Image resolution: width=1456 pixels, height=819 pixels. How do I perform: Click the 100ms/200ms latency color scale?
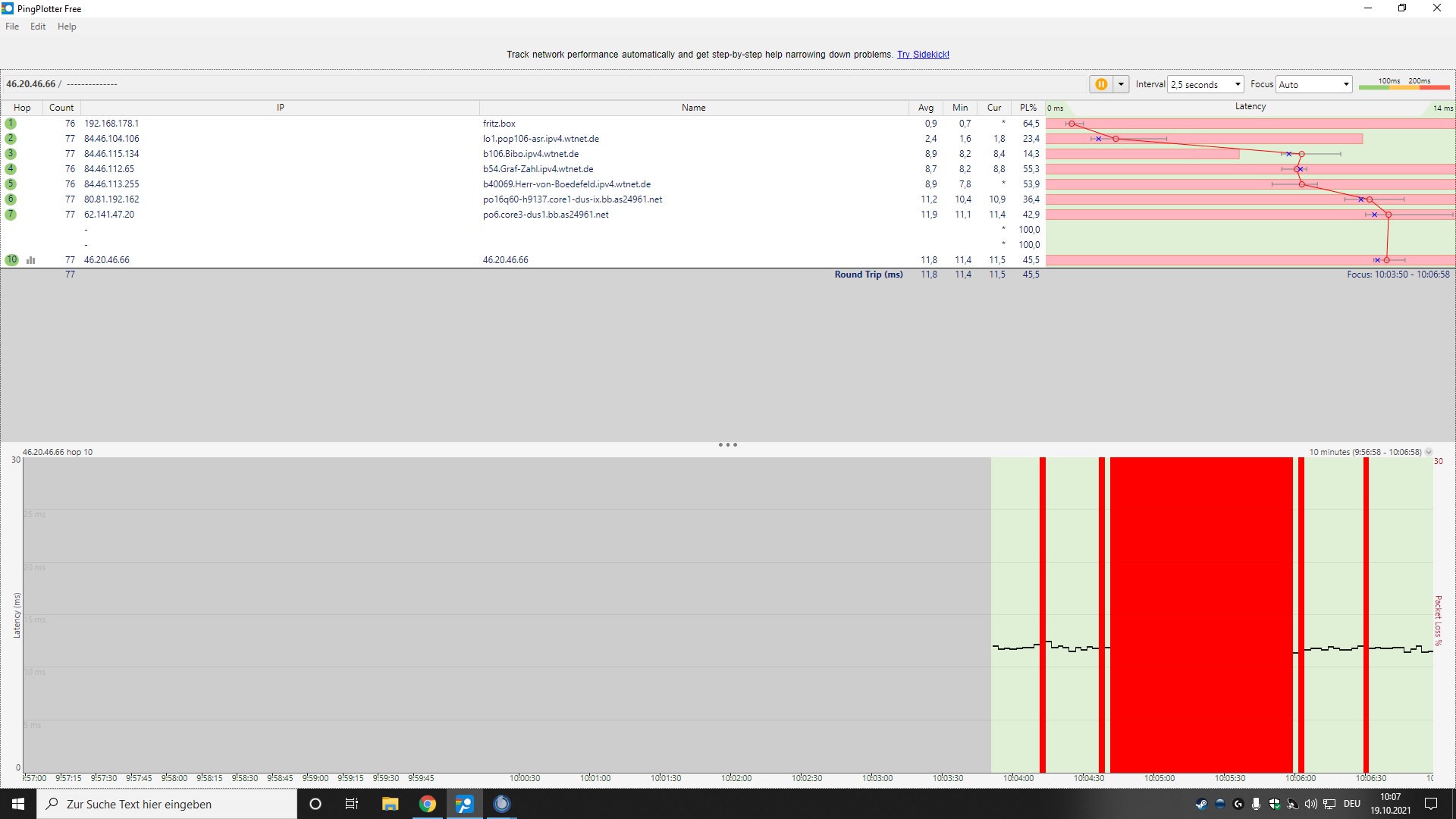click(x=1404, y=84)
